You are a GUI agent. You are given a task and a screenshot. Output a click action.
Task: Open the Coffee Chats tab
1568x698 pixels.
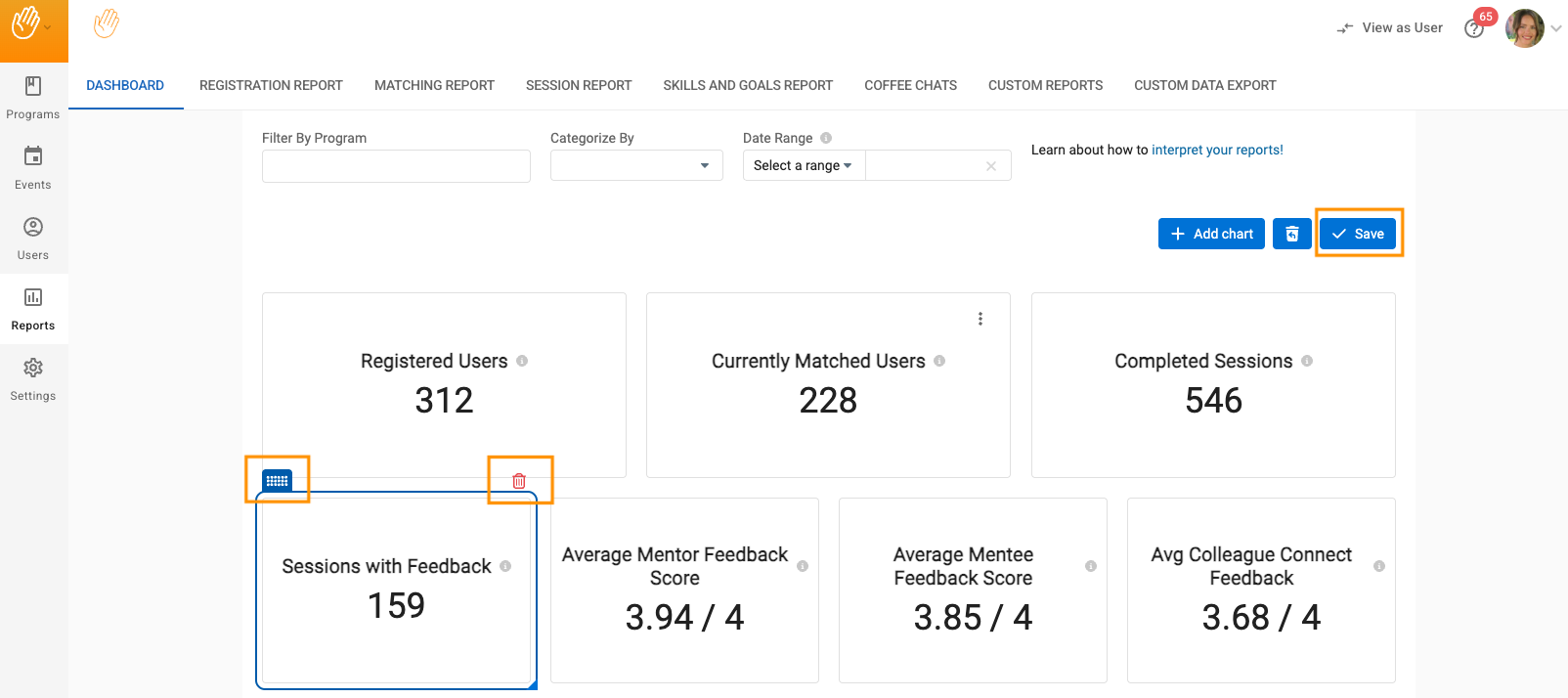910,85
